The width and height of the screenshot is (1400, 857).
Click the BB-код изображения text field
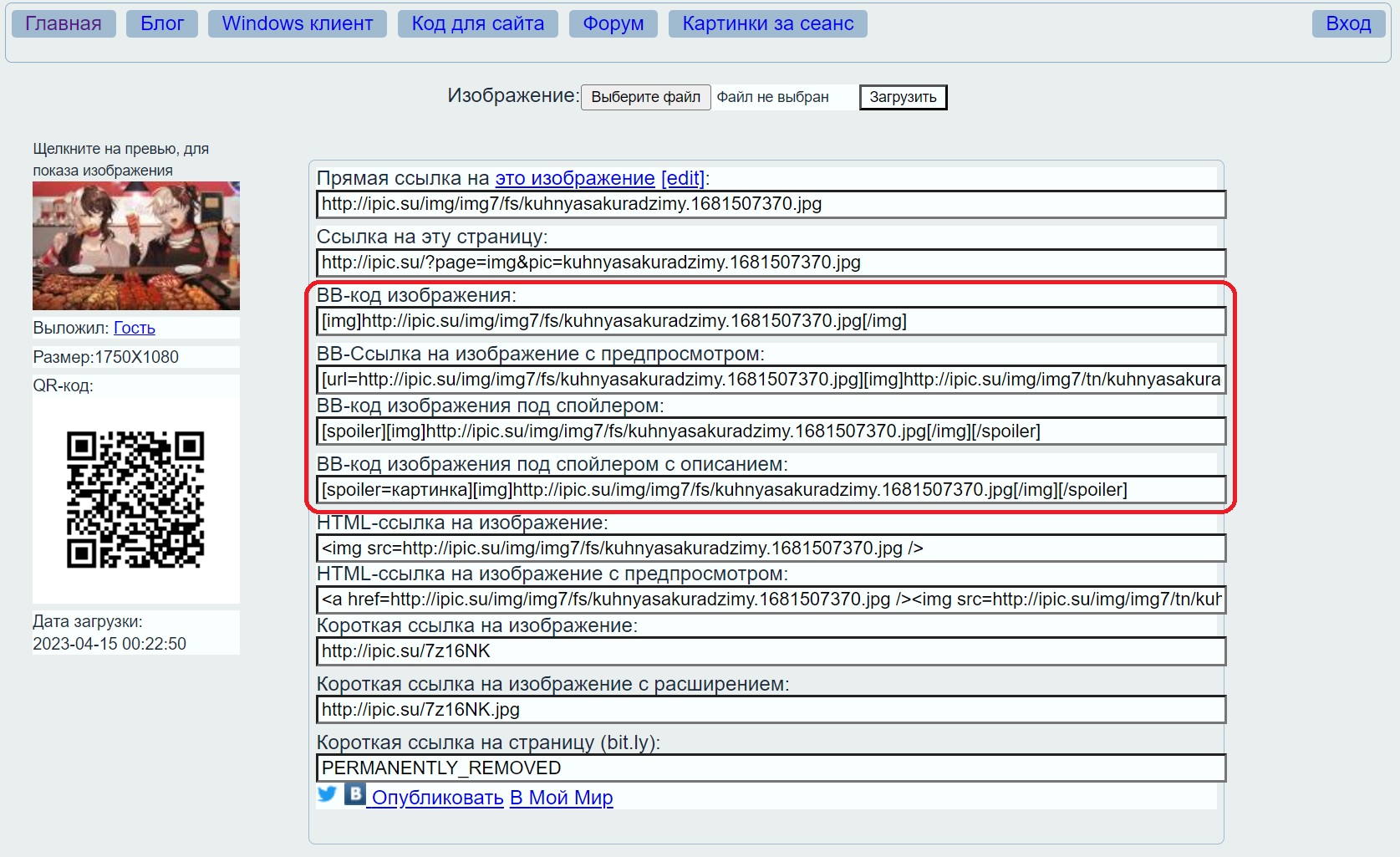click(771, 321)
